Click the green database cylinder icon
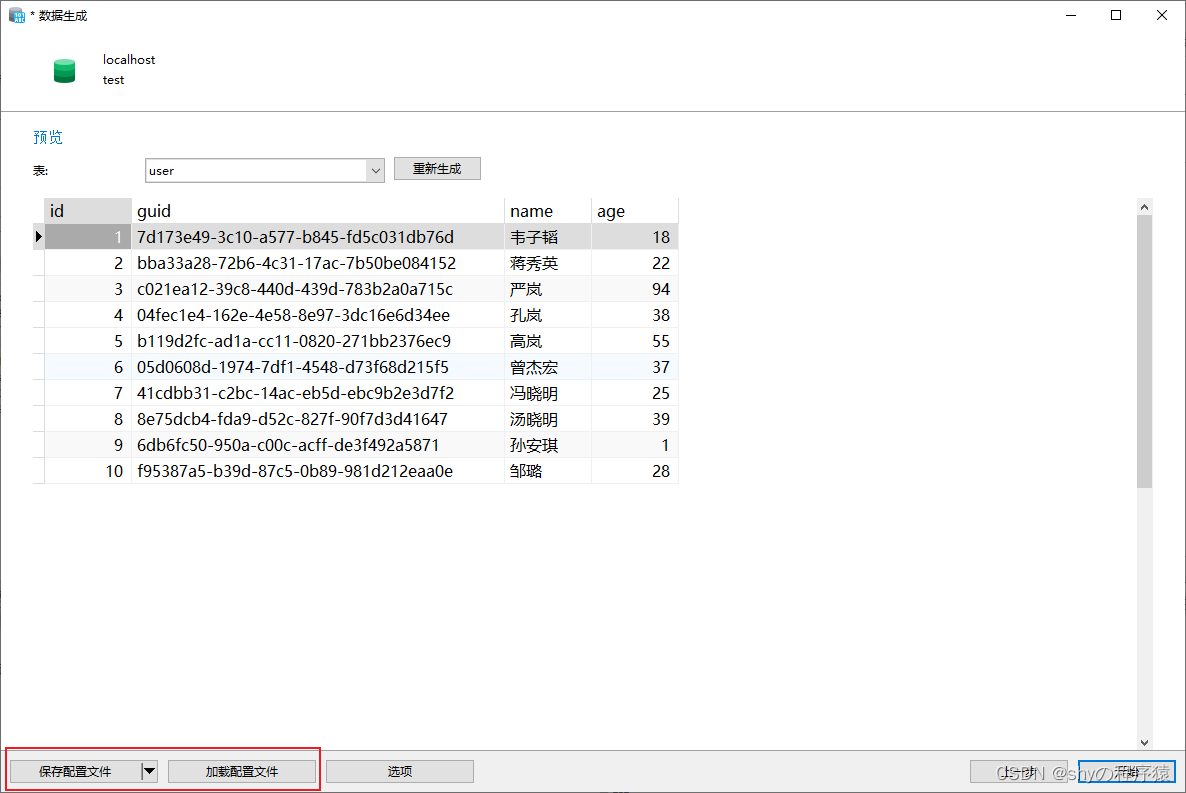The width and height of the screenshot is (1186, 793). click(64, 70)
